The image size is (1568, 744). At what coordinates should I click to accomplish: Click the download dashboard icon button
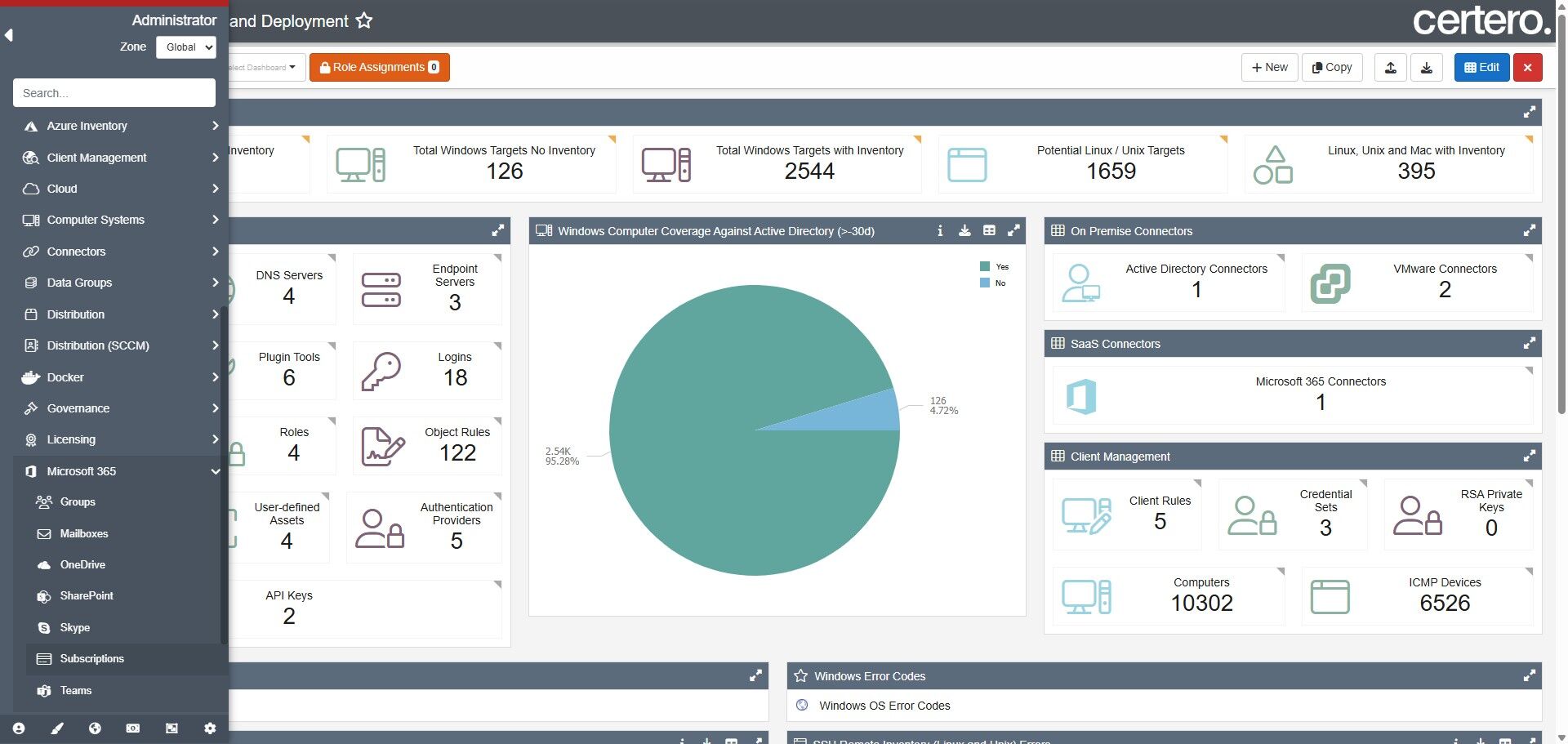[x=1427, y=68]
